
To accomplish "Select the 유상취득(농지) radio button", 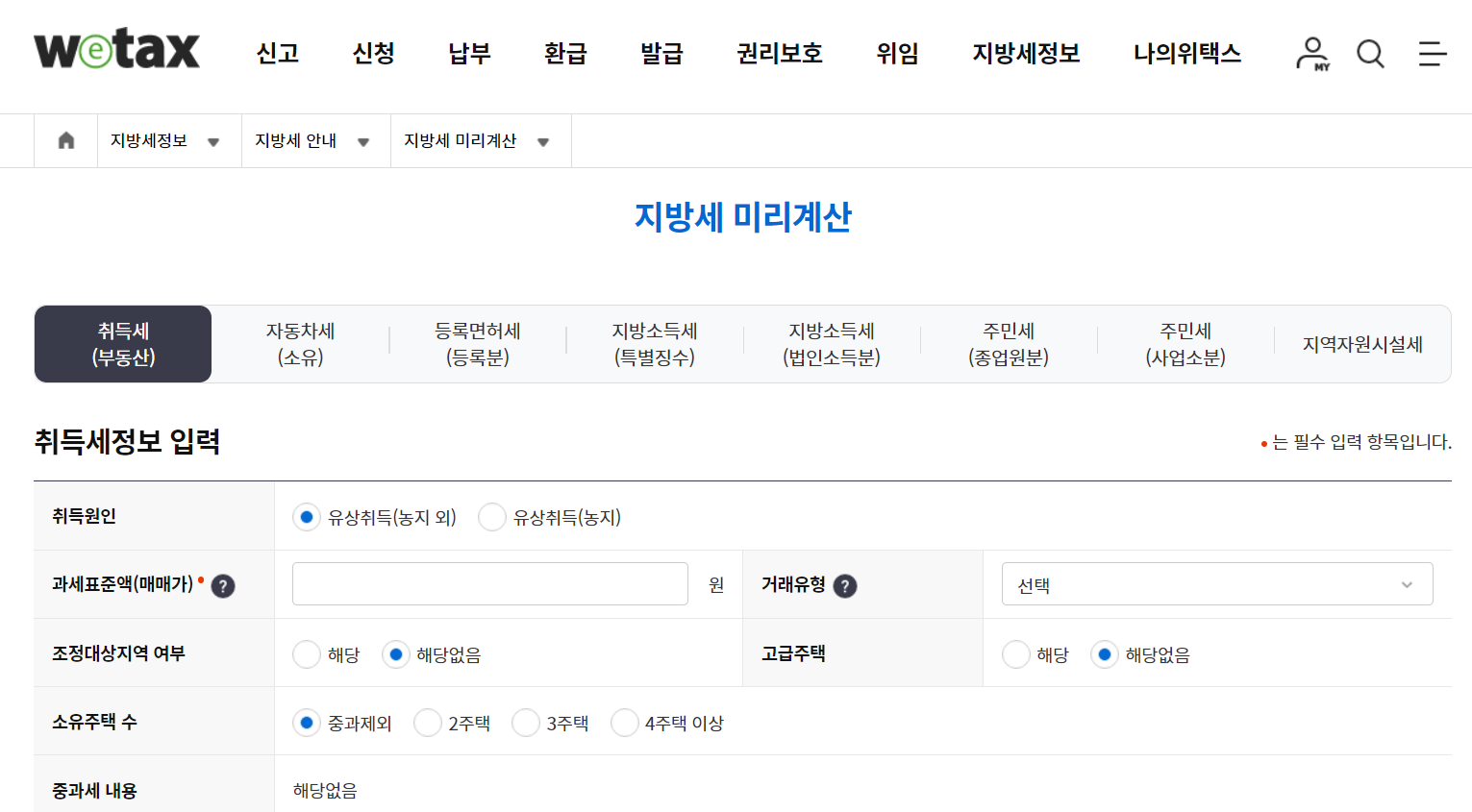I will tap(492, 516).
